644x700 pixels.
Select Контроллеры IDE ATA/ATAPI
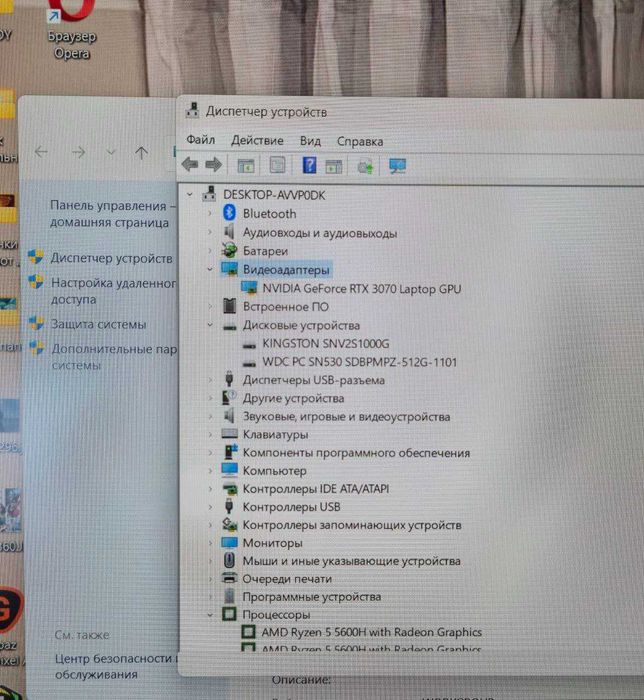coord(316,489)
